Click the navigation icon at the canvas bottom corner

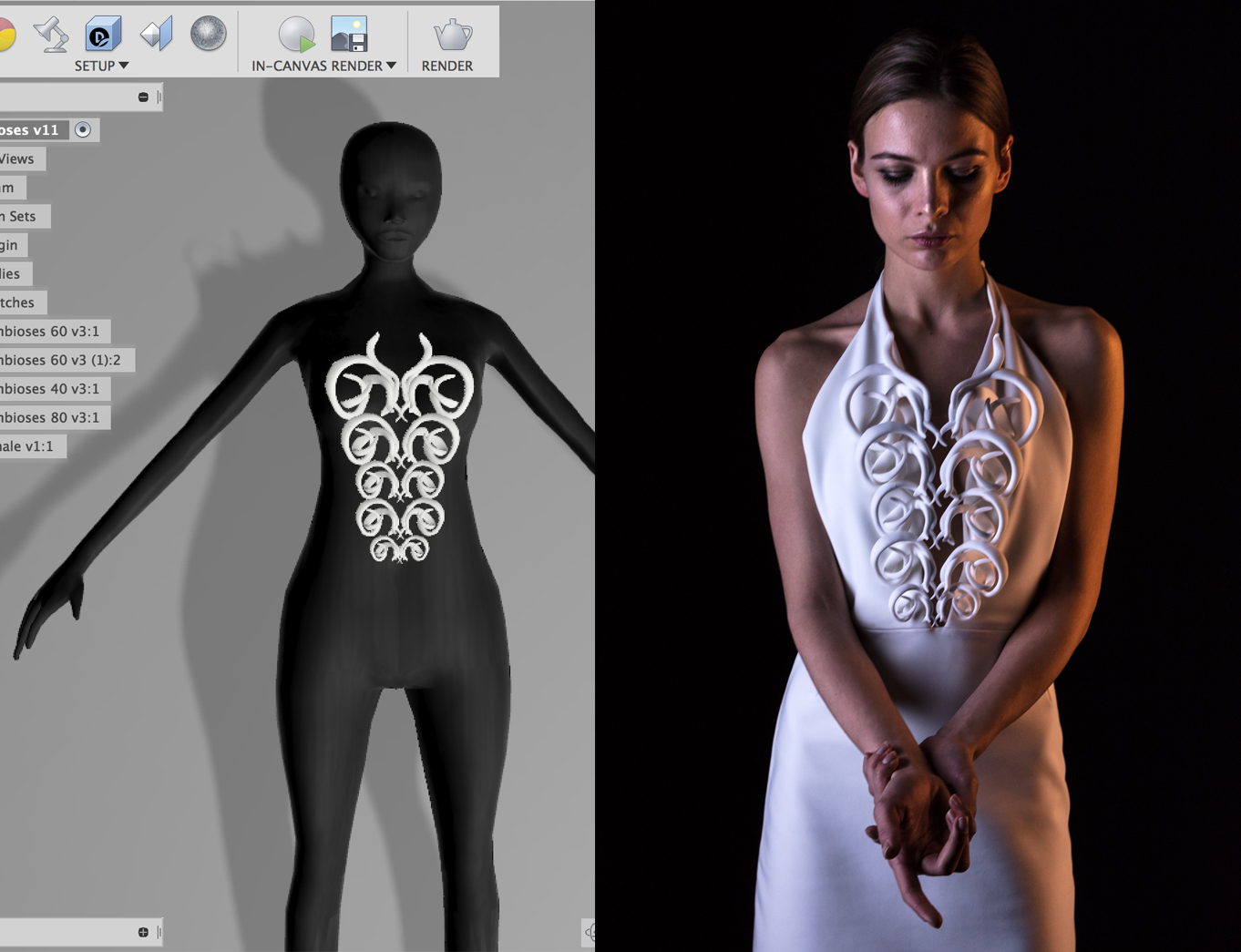click(x=590, y=932)
